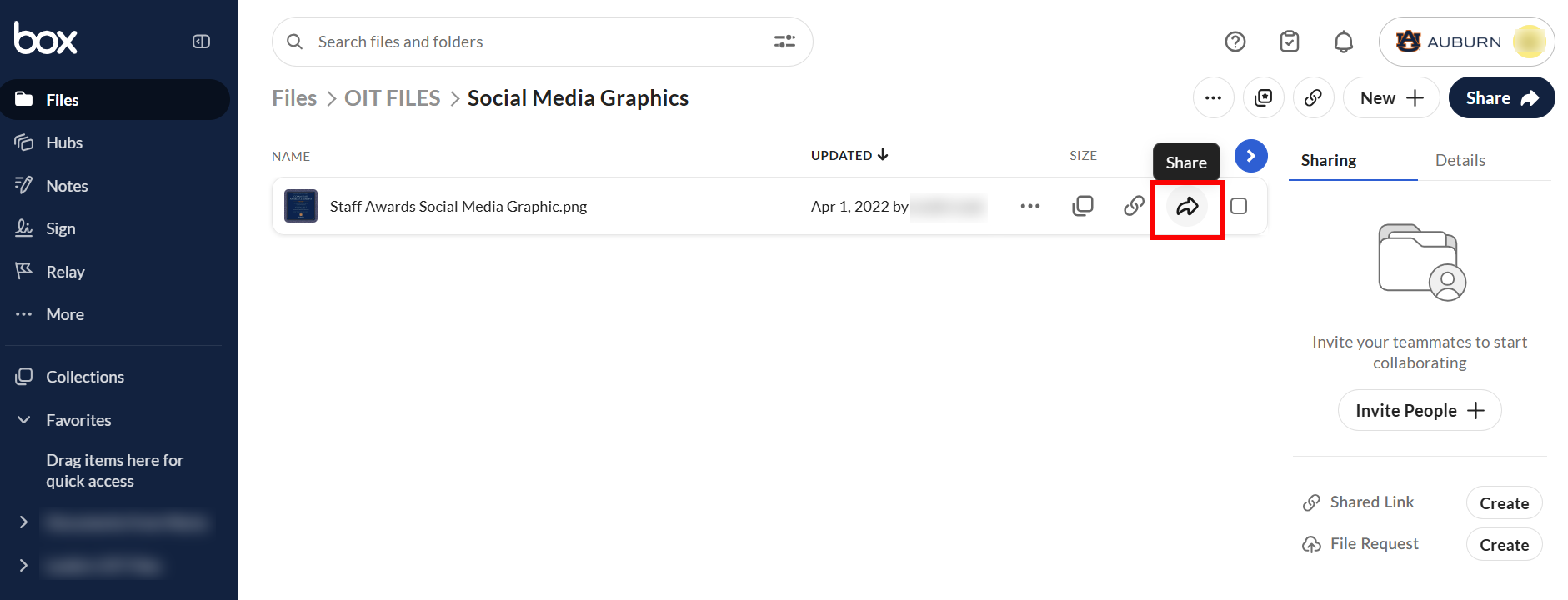This screenshot has width=1568, height=600.
Task: Switch to the Details tab
Action: (1460, 160)
